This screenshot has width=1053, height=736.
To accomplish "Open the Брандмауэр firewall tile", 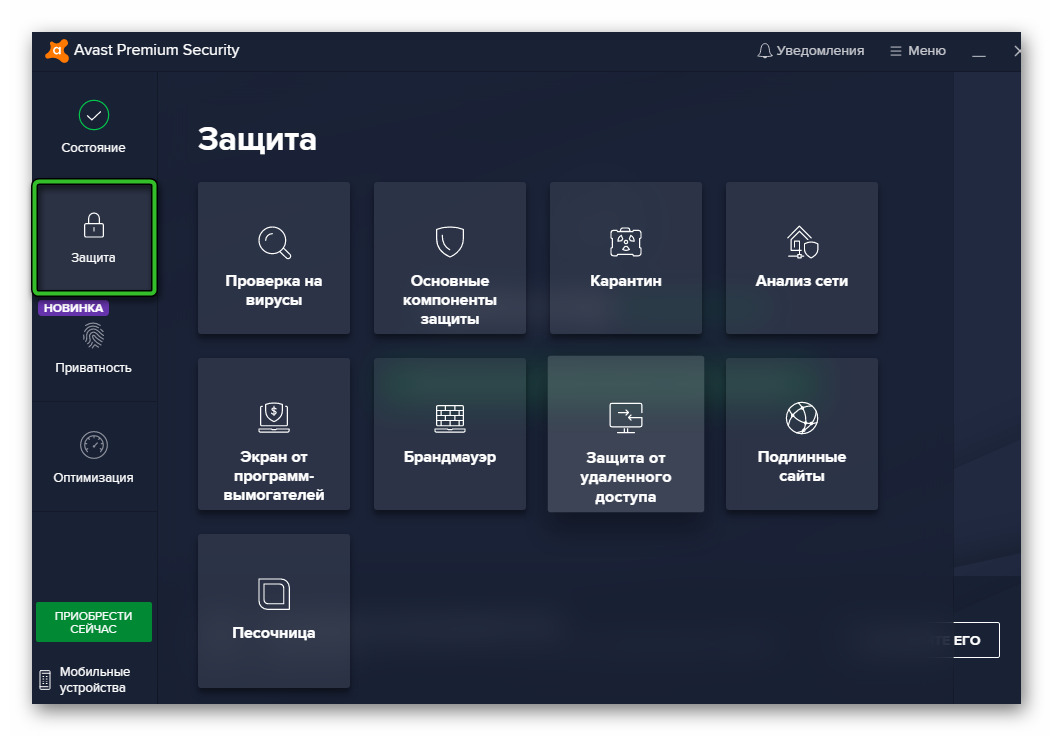I will pyautogui.click(x=450, y=434).
